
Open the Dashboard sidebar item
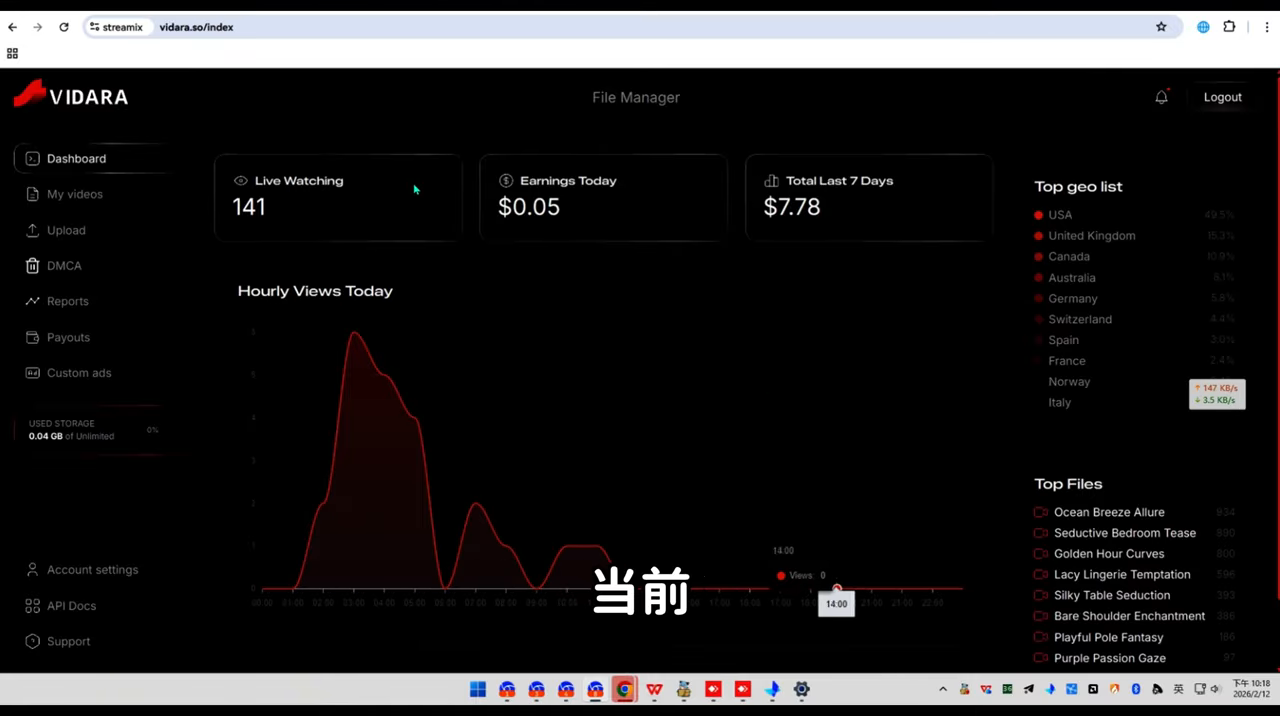pyautogui.click(x=90, y=158)
